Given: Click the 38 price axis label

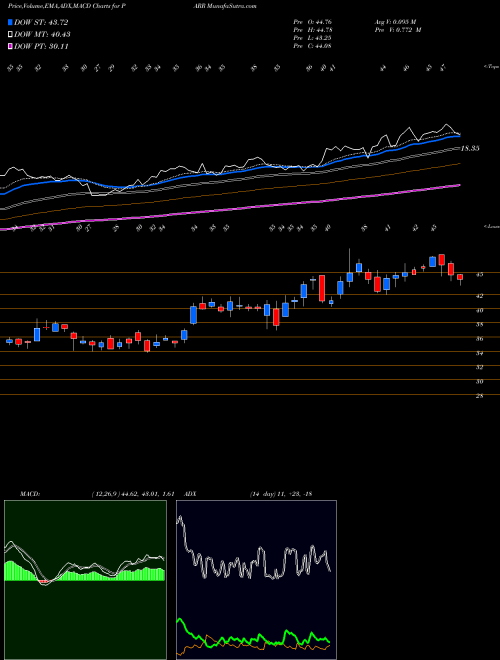Looking at the screenshot, I should pos(479,325).
